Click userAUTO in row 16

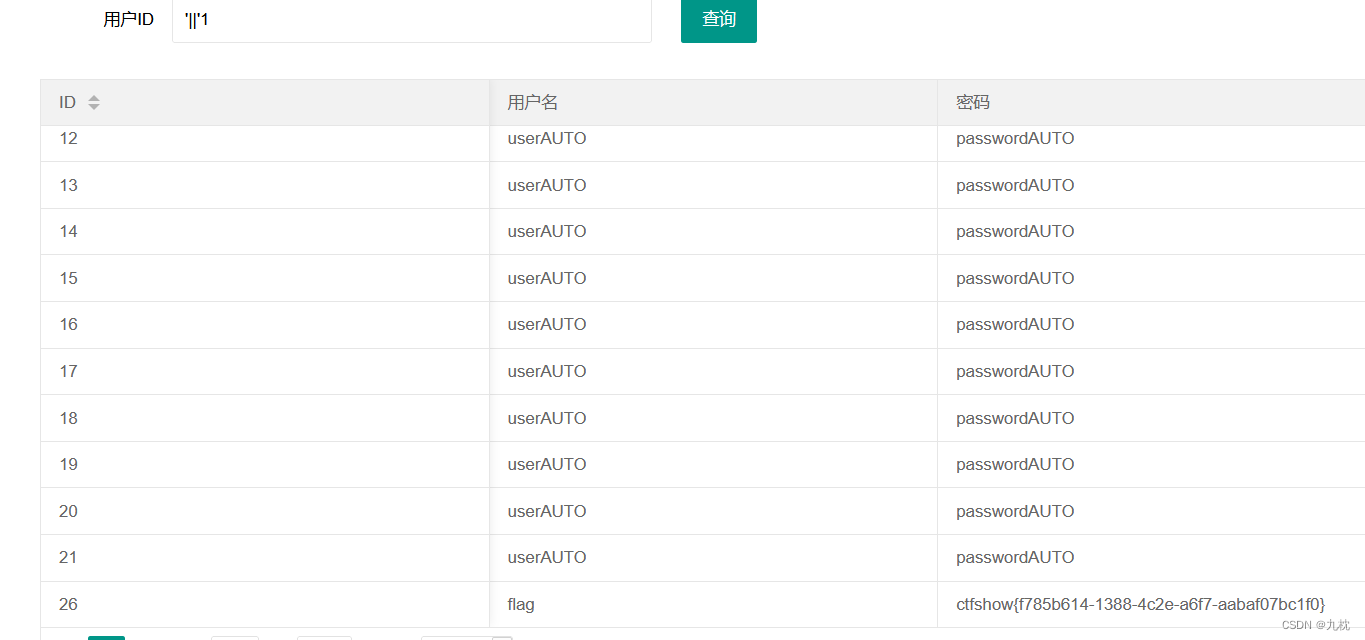click(547, 324)
